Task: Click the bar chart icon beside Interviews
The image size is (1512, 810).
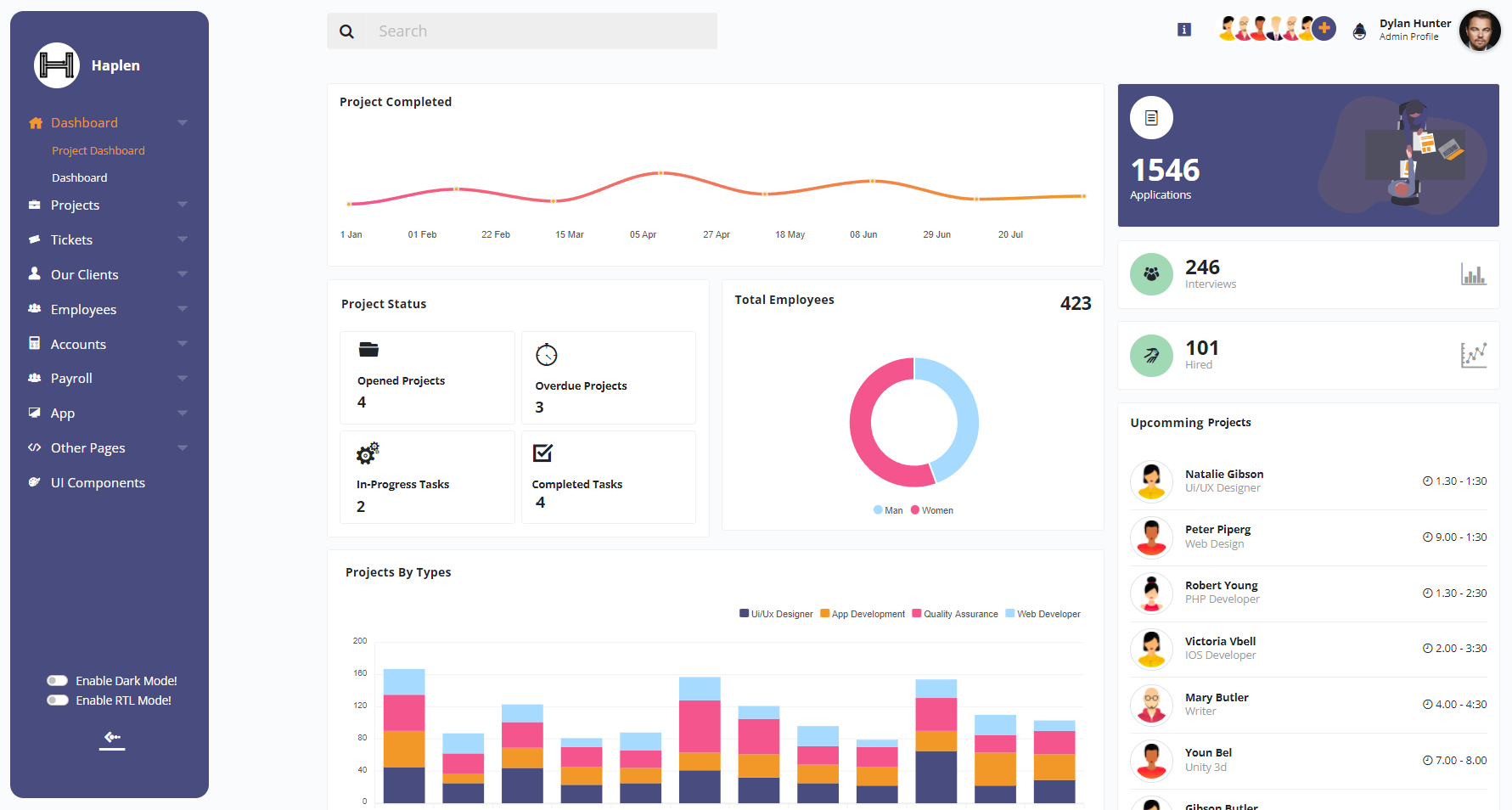Action: (1473, 274)
